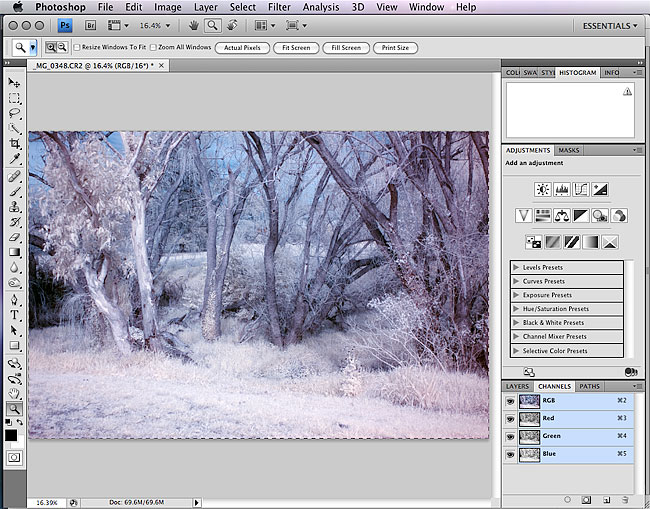Select the Blue channel thumbnail
The width and height of the screenshot is (650, 509).
click(x=527, y=454)
